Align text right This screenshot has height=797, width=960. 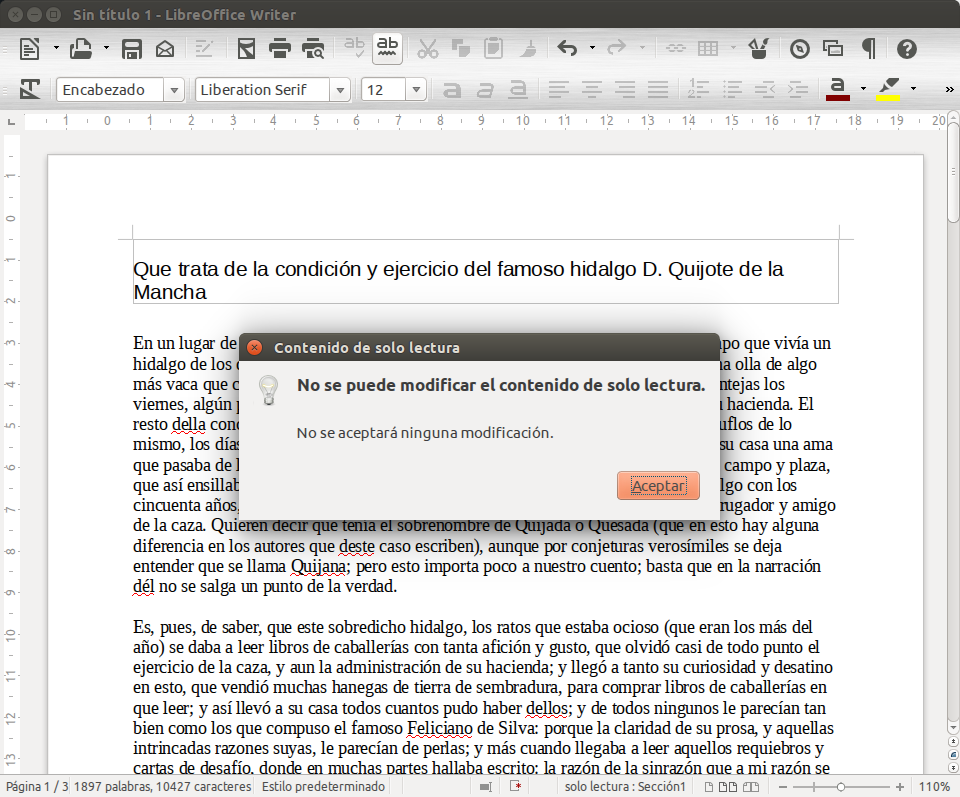coord(624,90)
